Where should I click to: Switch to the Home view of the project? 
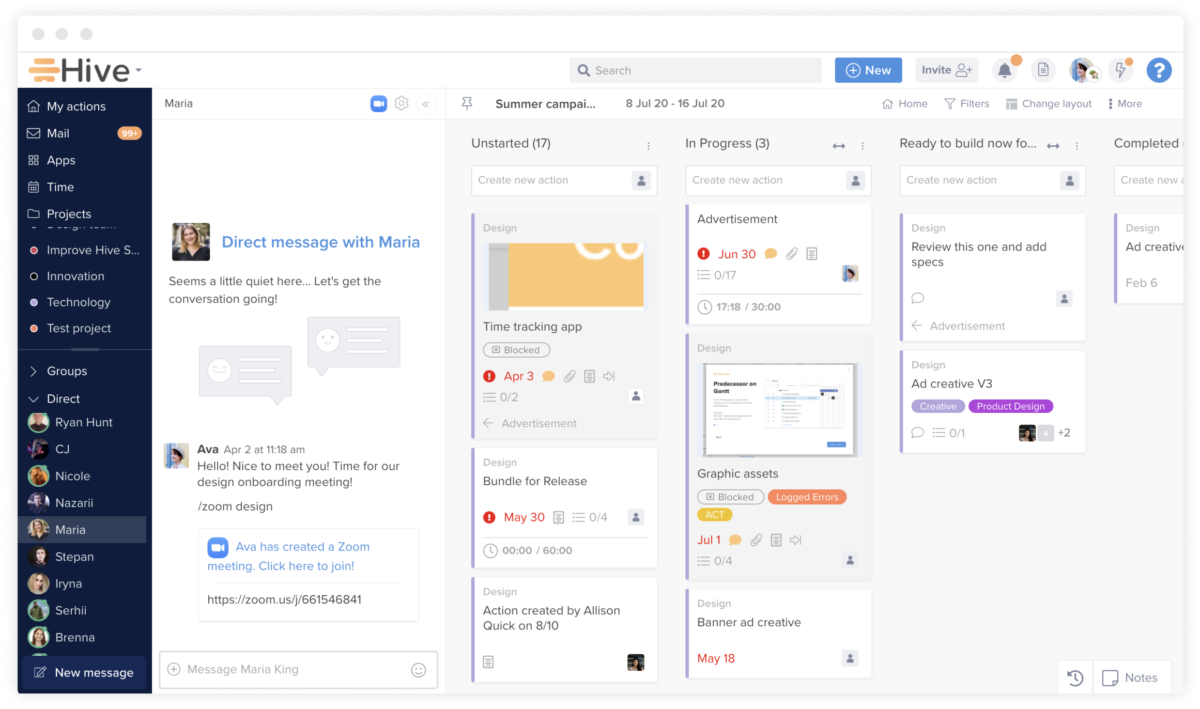point(904,103)
